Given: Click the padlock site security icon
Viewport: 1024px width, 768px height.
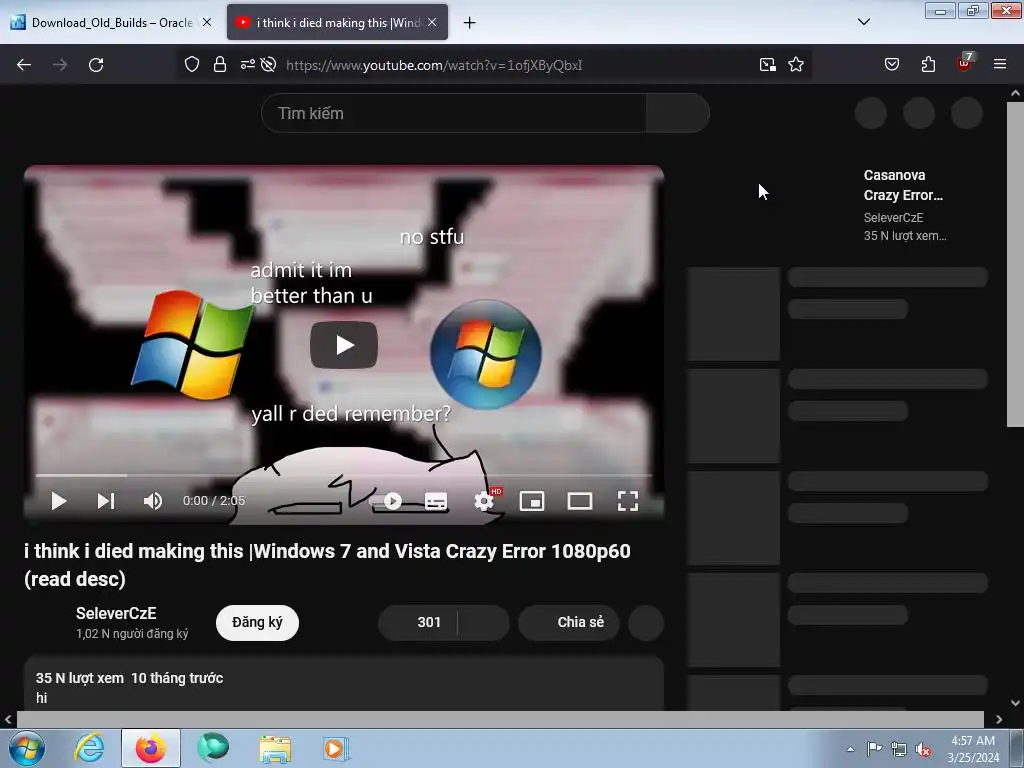Looking at the screenshot, I should tap(220, 65).
